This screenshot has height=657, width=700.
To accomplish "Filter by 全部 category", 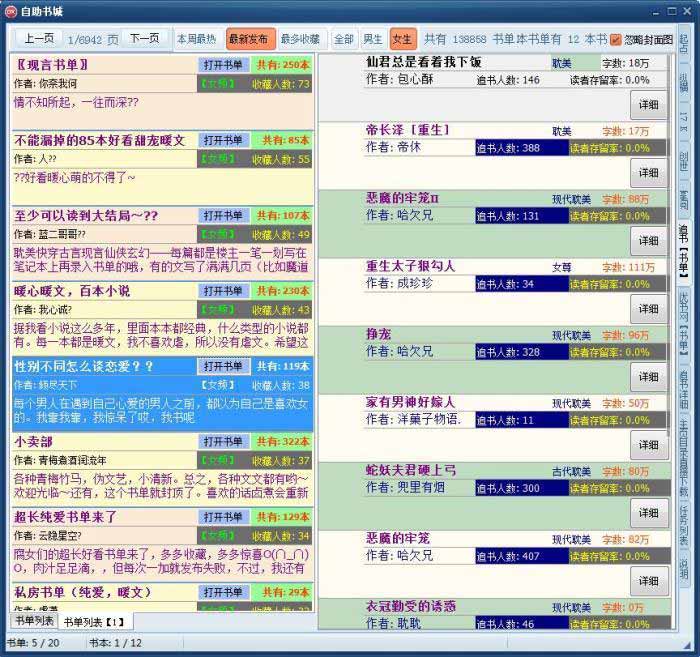I will (x=343, y=39).
